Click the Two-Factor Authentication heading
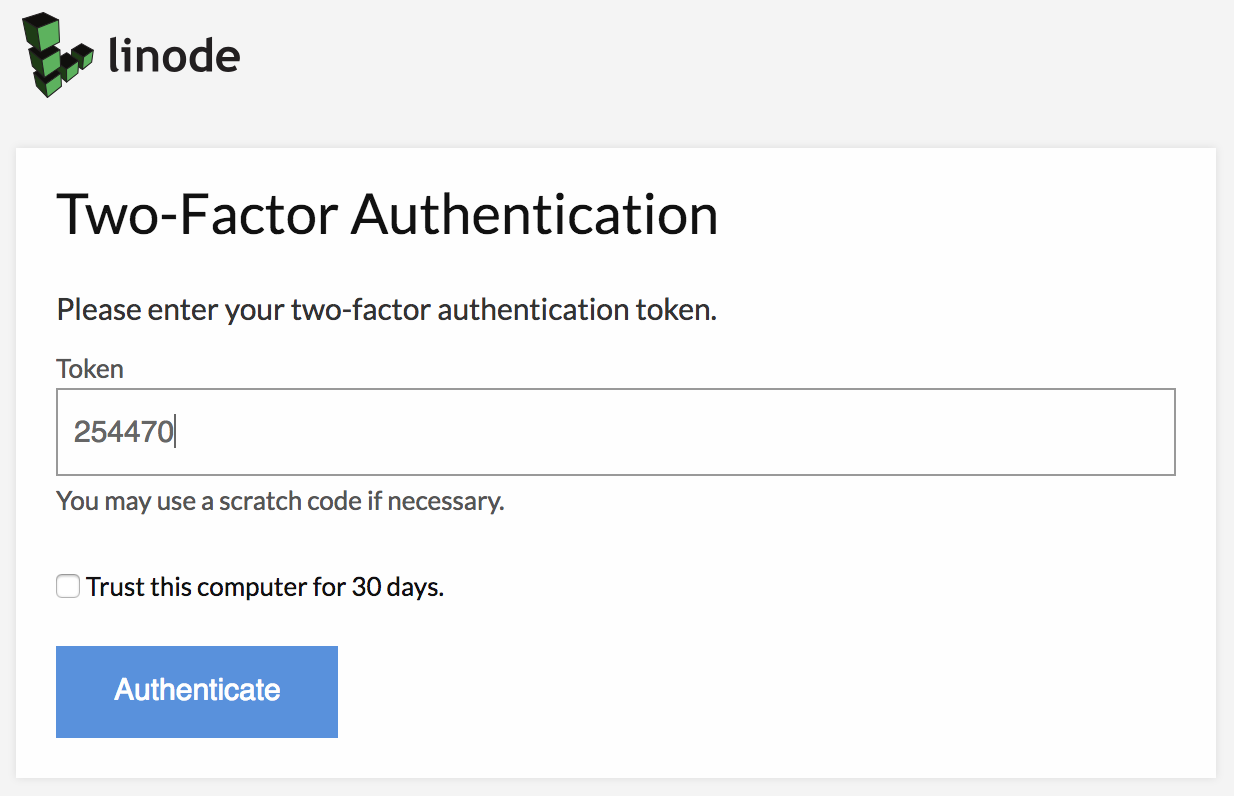The width and height of the screenshot is (1234, 796). [x=387, y=215]
